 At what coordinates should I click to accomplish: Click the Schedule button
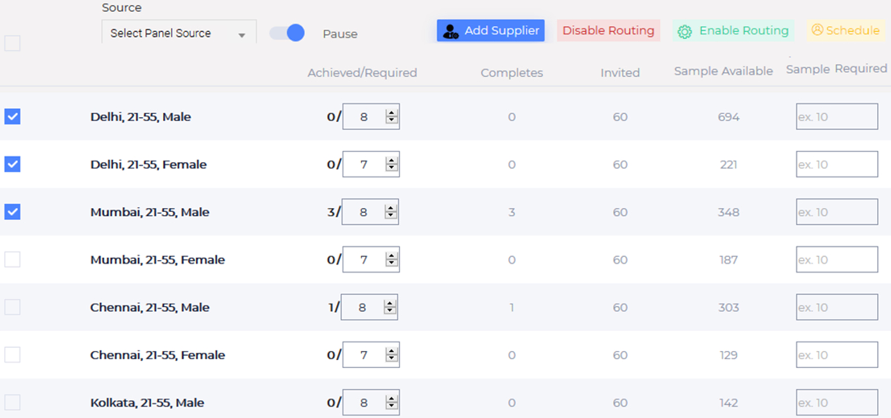coord(845,31)
